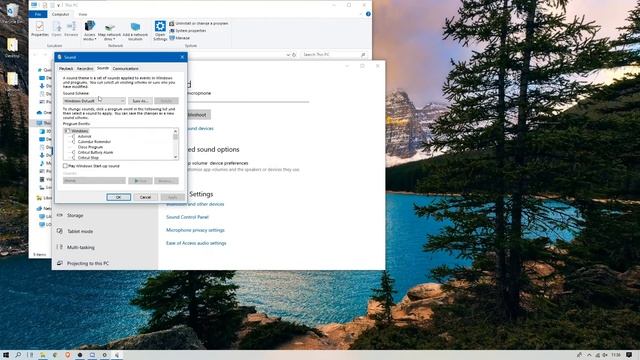
Task: Switch to the View ribbon tab
Action: (82, 14)
